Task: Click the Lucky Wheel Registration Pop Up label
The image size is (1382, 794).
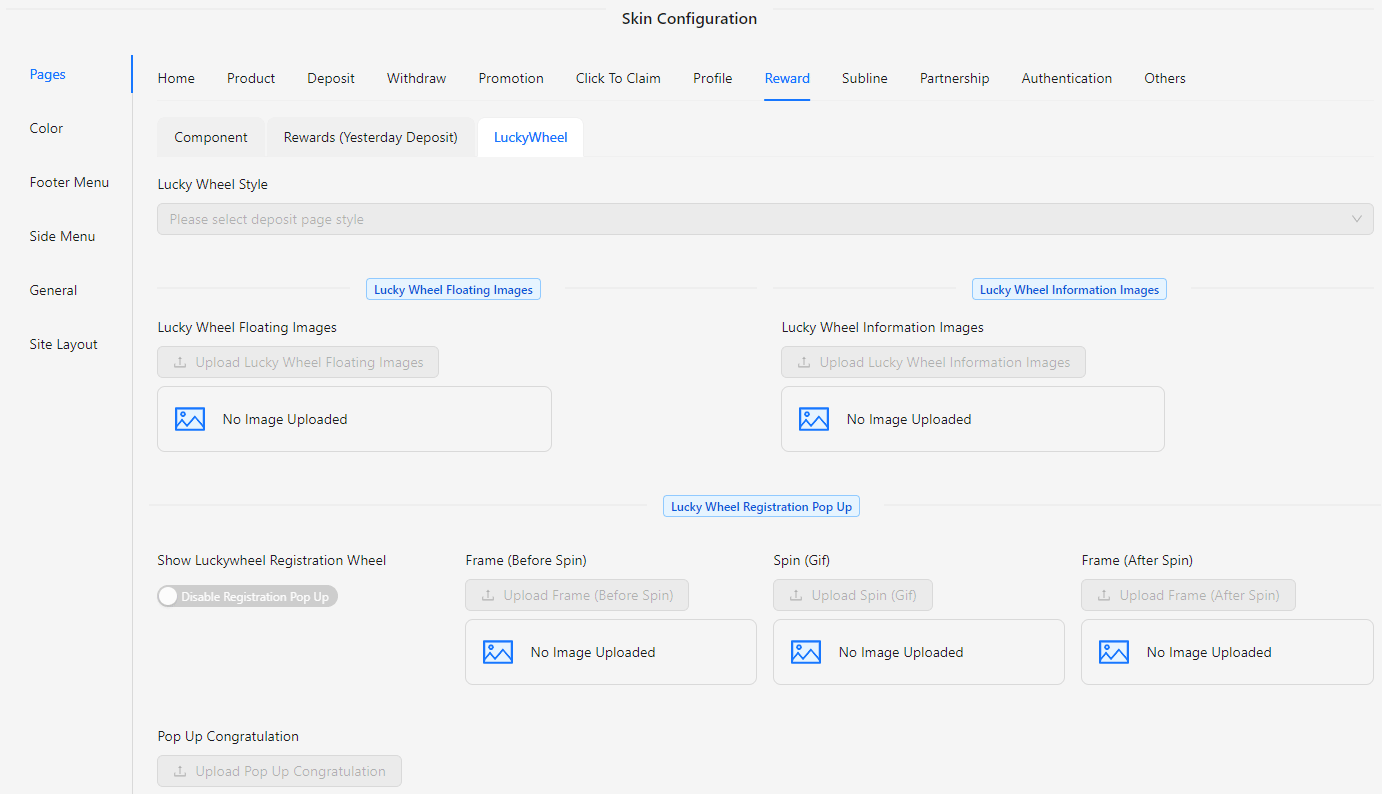Action: (761, 507)
